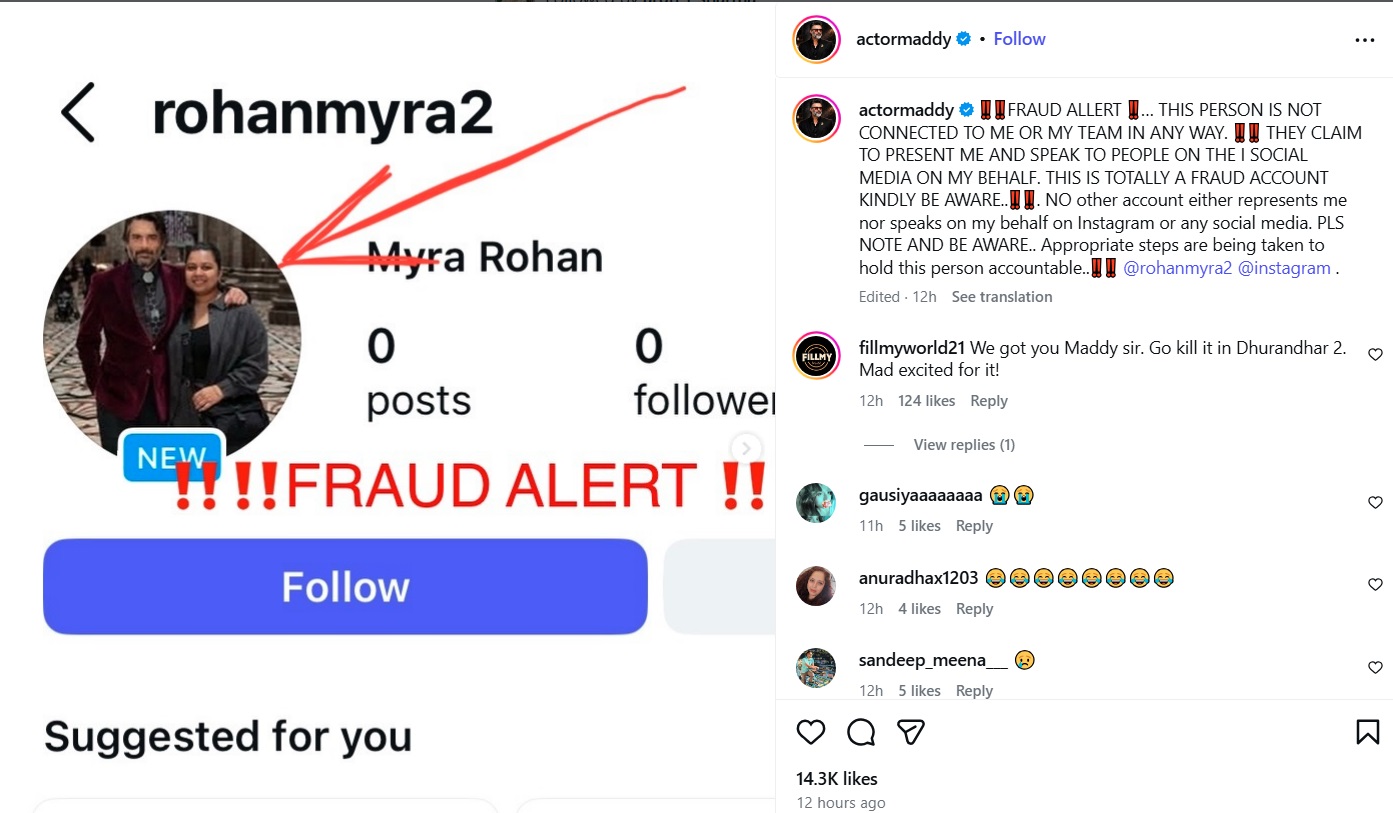Screen dimensions: 1393x813
Task: Open the three-dot more options menu
Action: [1365, 40]
